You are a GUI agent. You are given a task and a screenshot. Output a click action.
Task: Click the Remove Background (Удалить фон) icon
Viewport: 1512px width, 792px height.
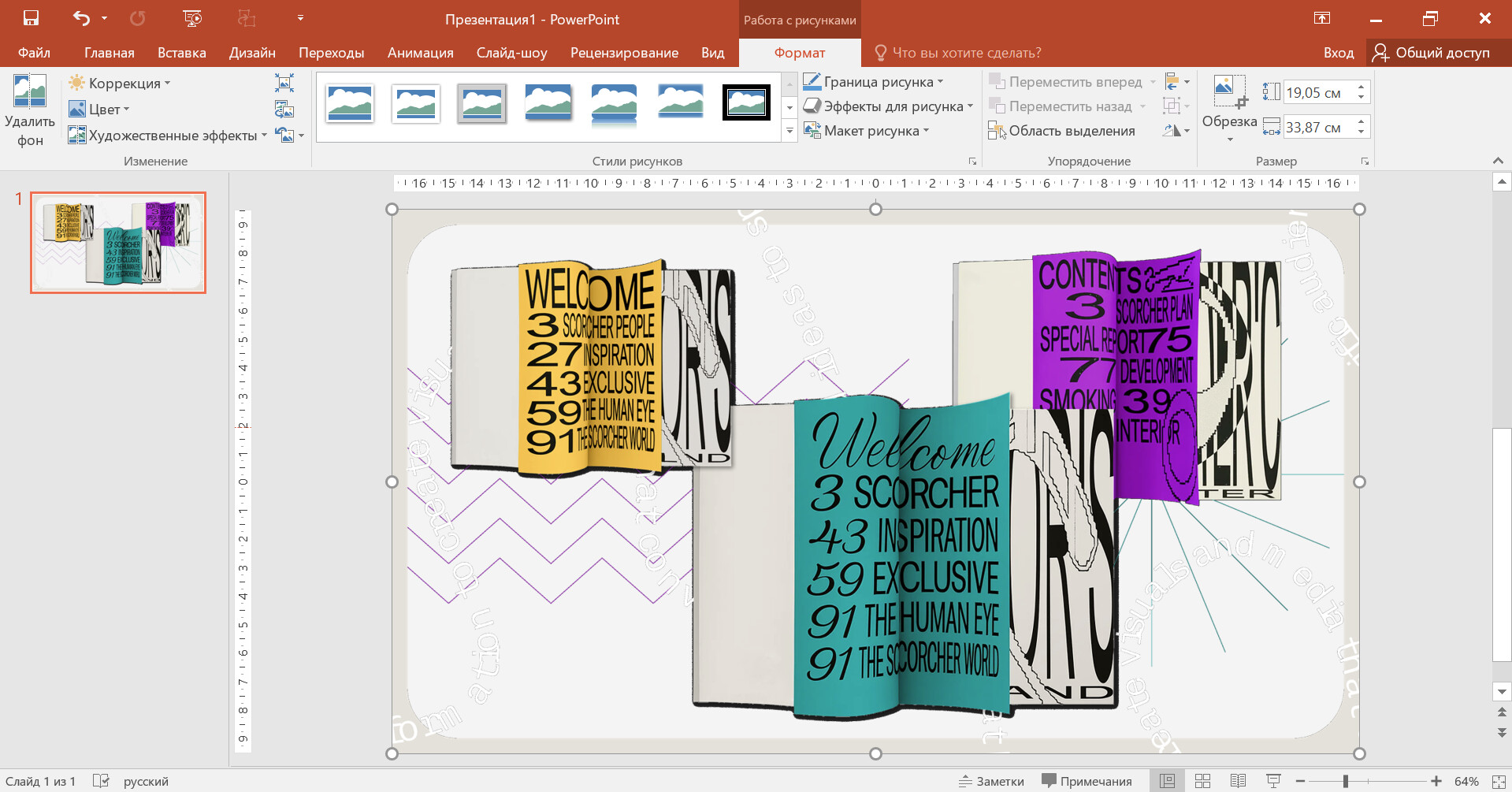click(30, 92)
